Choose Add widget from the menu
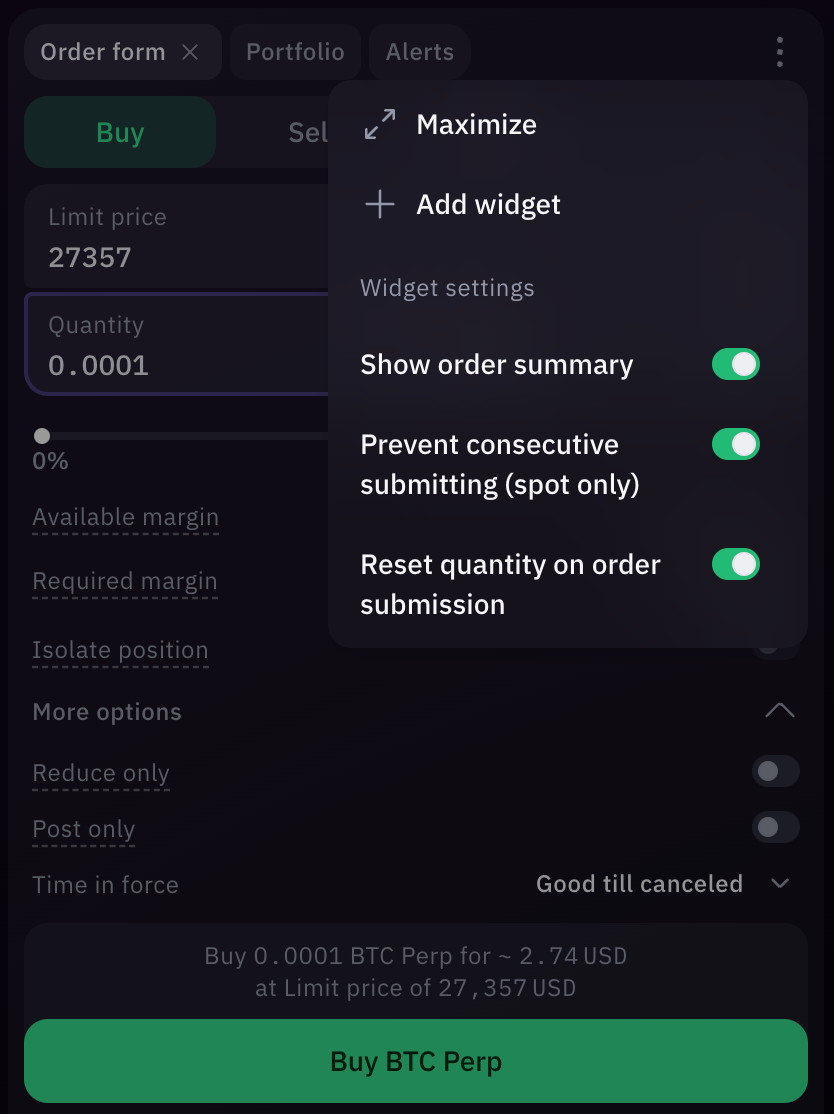 (x=489, y=204)
